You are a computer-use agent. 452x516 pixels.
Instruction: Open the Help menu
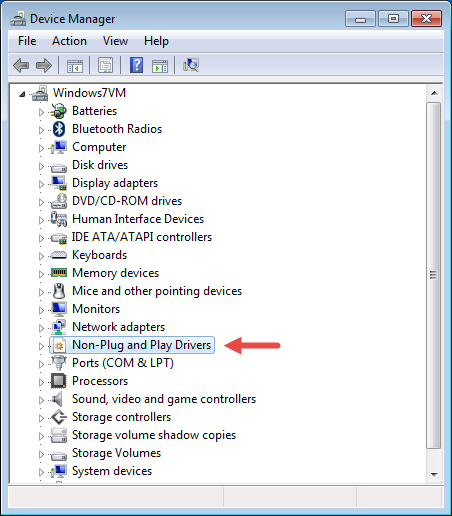(156, 41)
